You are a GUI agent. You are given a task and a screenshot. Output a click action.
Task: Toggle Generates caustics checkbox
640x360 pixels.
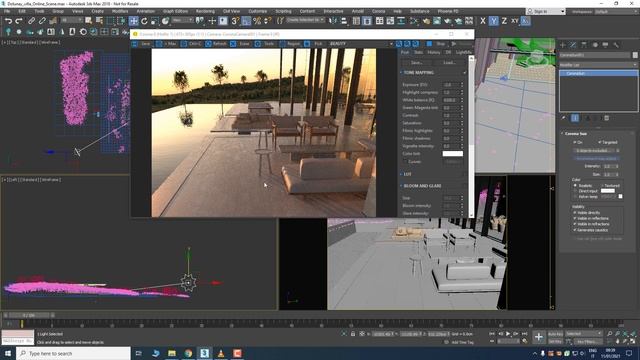(x=575, y=230)
